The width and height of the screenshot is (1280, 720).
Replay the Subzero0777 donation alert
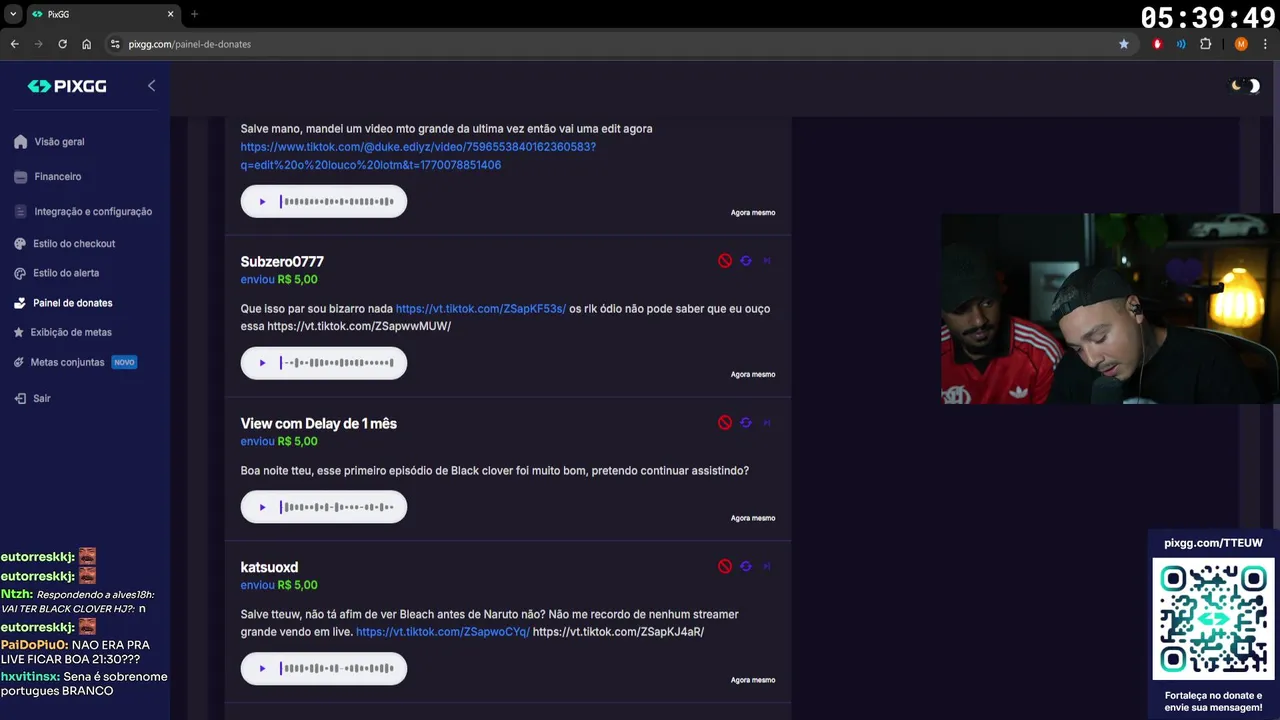click(746, 261)
